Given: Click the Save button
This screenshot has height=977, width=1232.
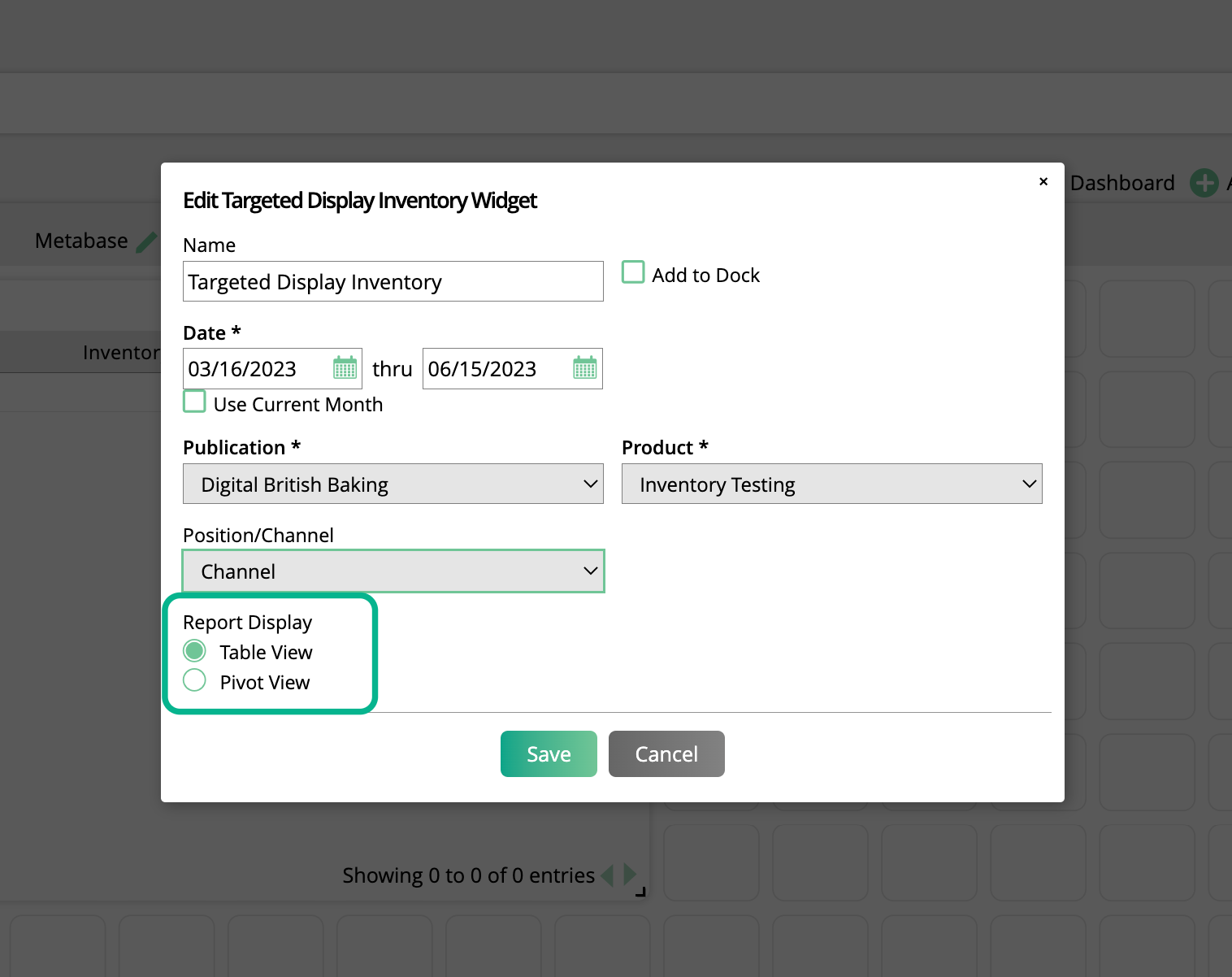Looking at the screenshot, I should click(549, 753).
